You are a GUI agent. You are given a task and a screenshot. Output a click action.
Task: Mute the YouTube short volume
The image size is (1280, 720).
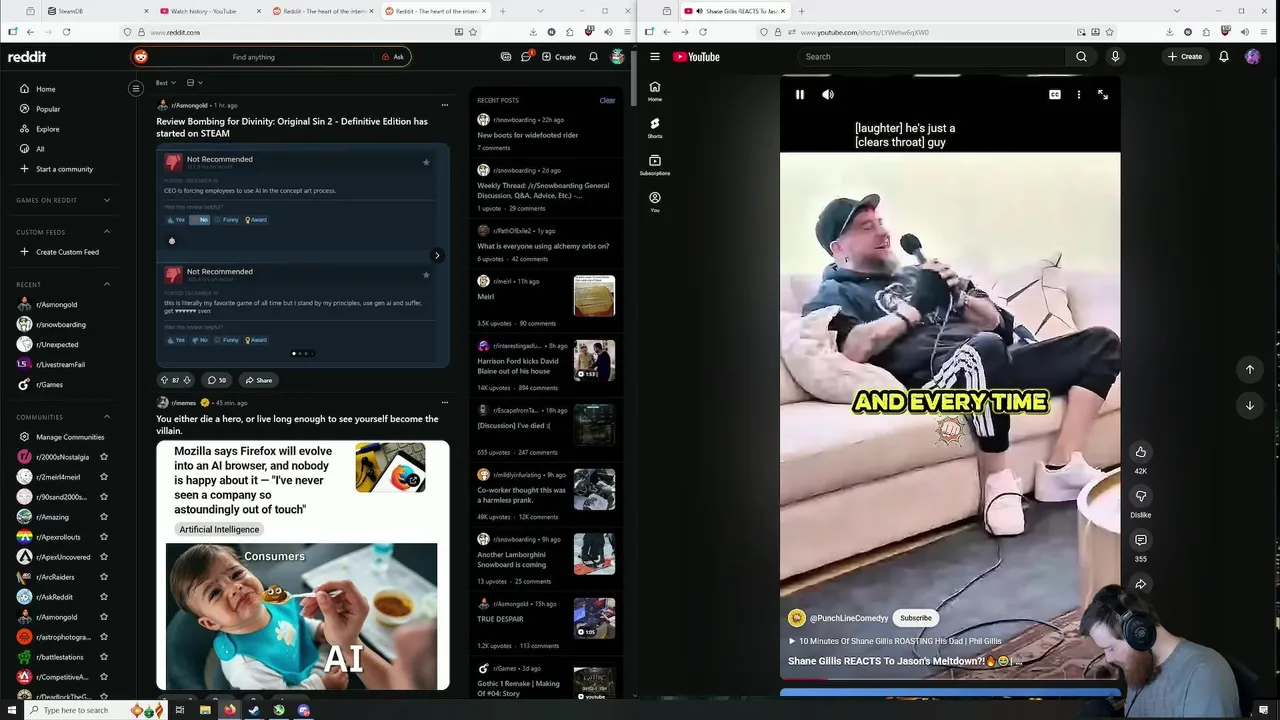tap(828, 94)
